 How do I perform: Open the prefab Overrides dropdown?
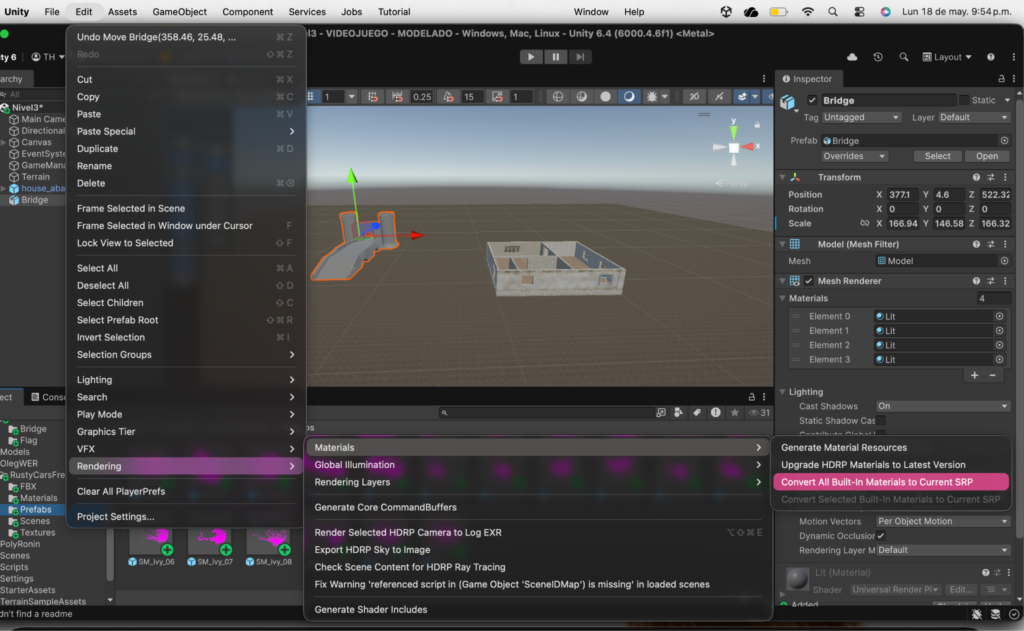(854, 156)
